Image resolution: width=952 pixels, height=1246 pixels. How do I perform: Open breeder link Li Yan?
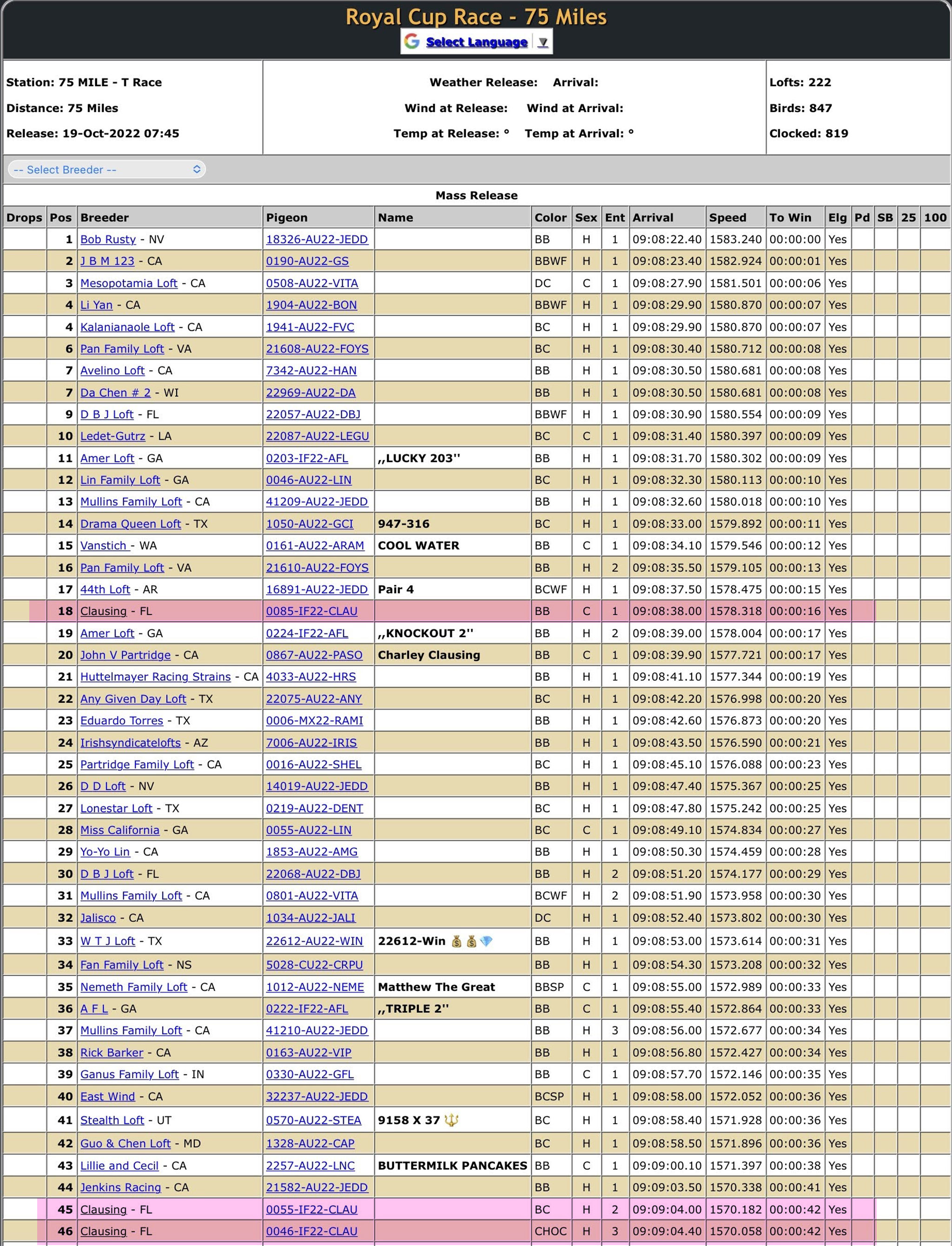[x=96, y=305]
